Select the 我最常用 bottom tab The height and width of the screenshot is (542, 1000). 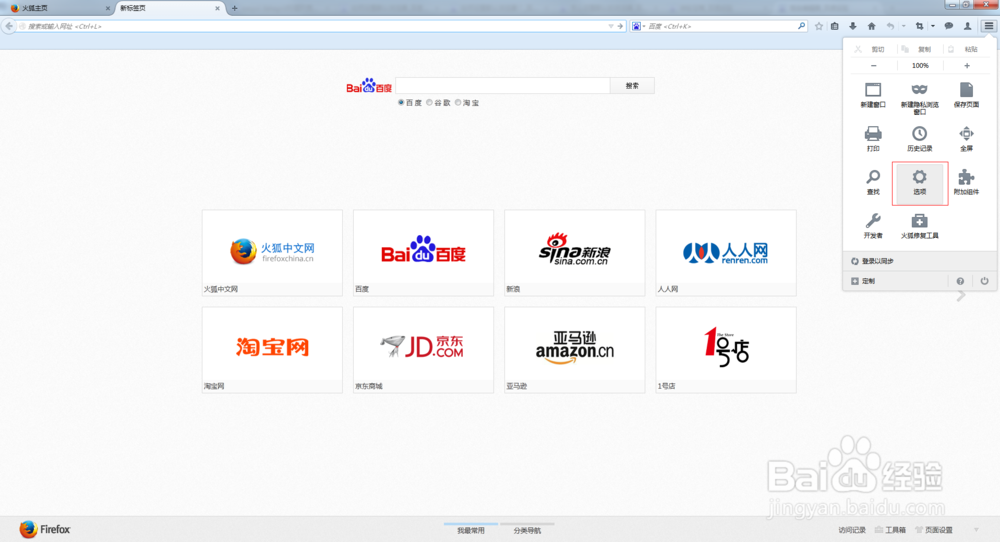click(x=471, y=530)
